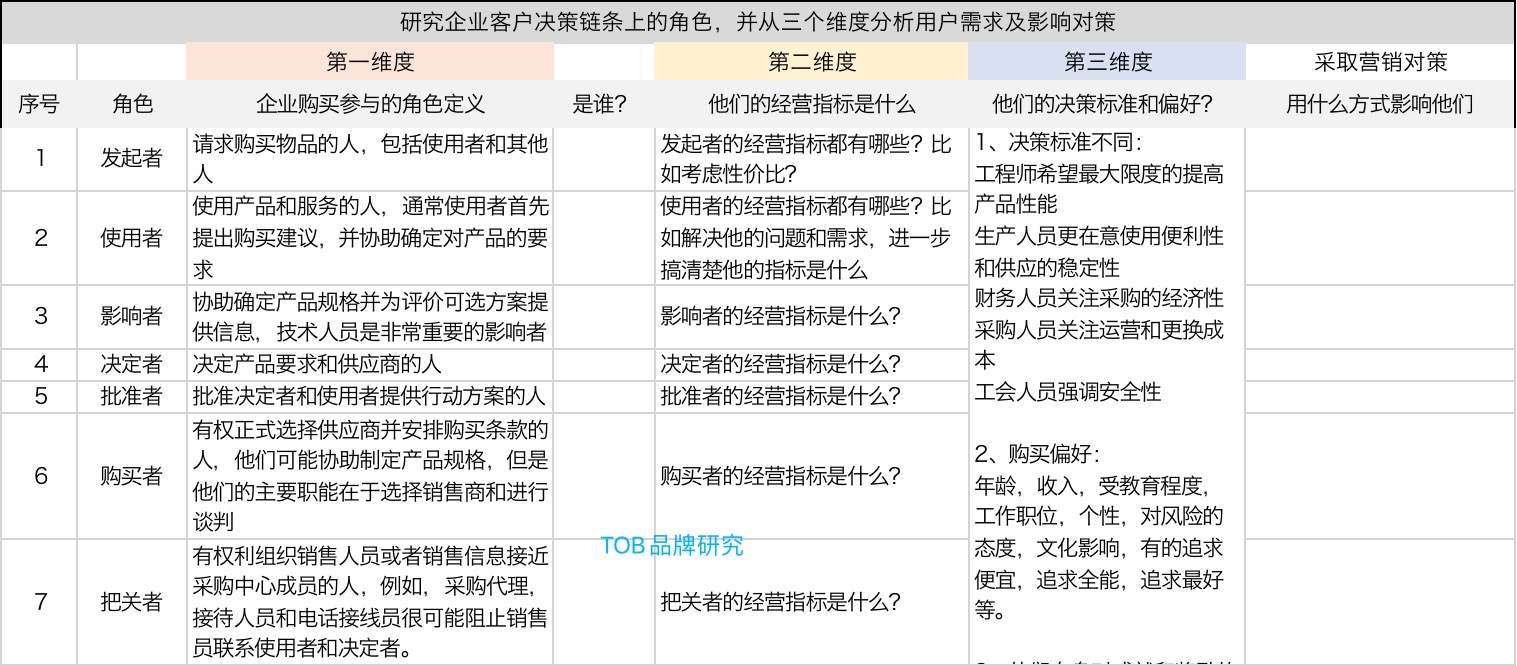1517x666 pixels.
Task: Click the TOB品牌研究 watermark text
Action: [x=672, y=546]
